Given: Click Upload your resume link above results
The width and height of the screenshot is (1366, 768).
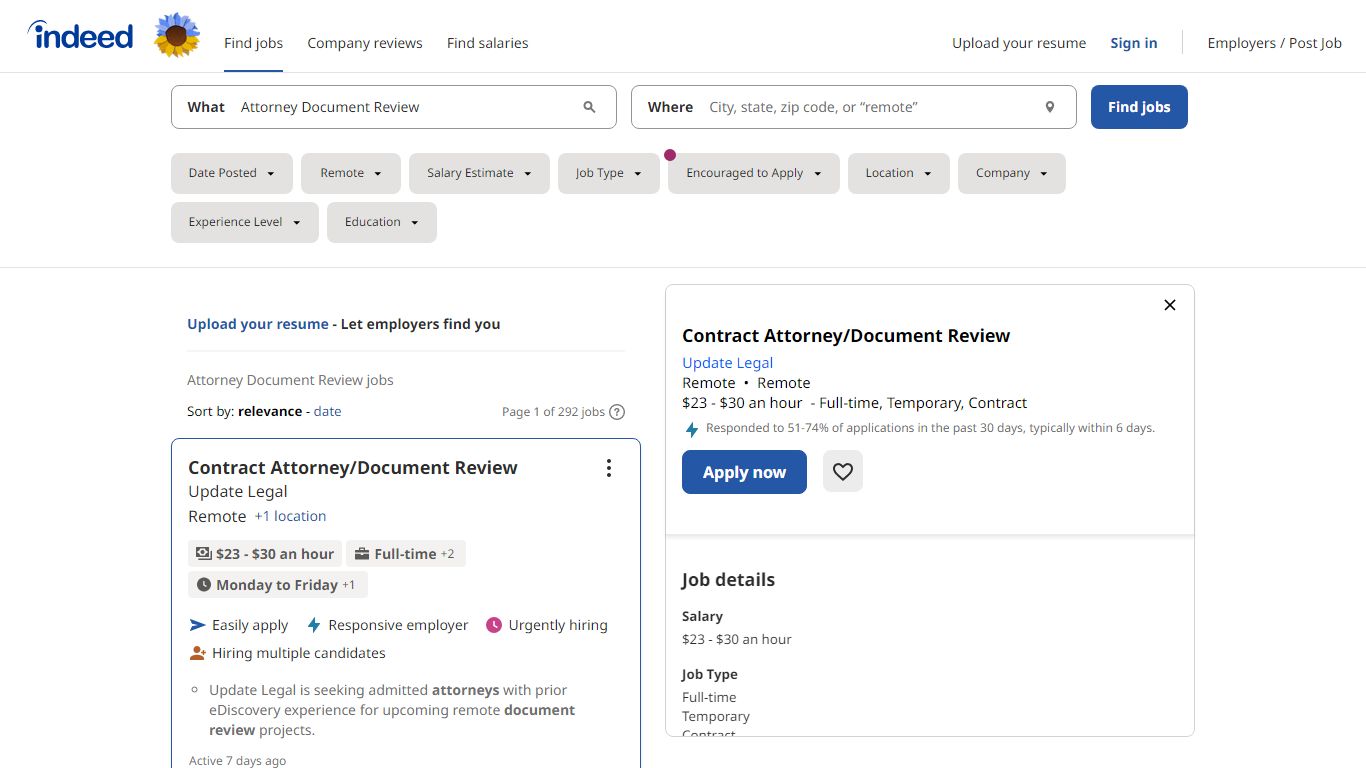Looking at the screenshot, I should tap(258, 324).
